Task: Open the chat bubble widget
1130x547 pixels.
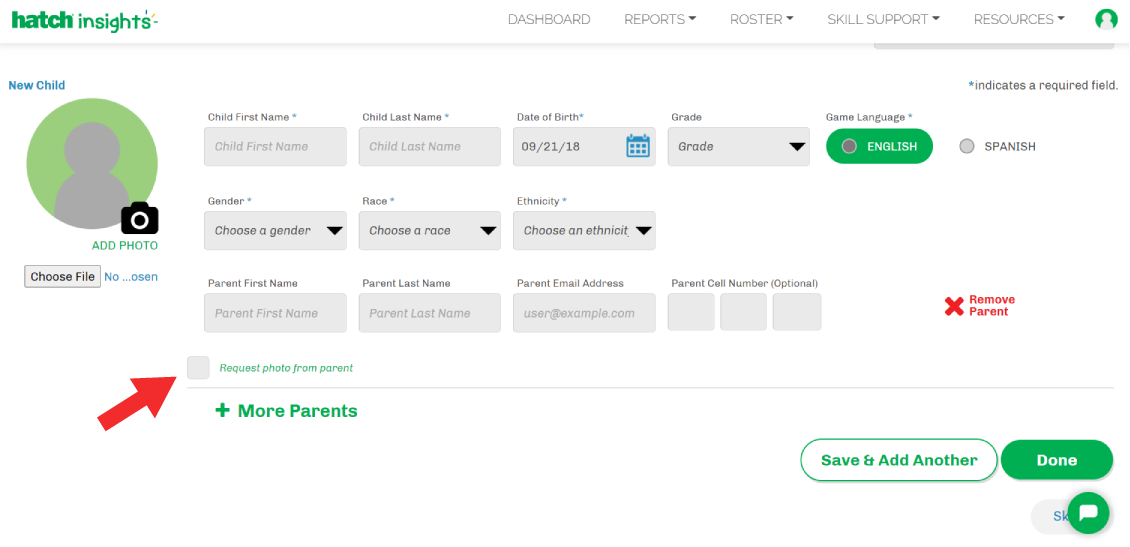Action: point(1088,513)
